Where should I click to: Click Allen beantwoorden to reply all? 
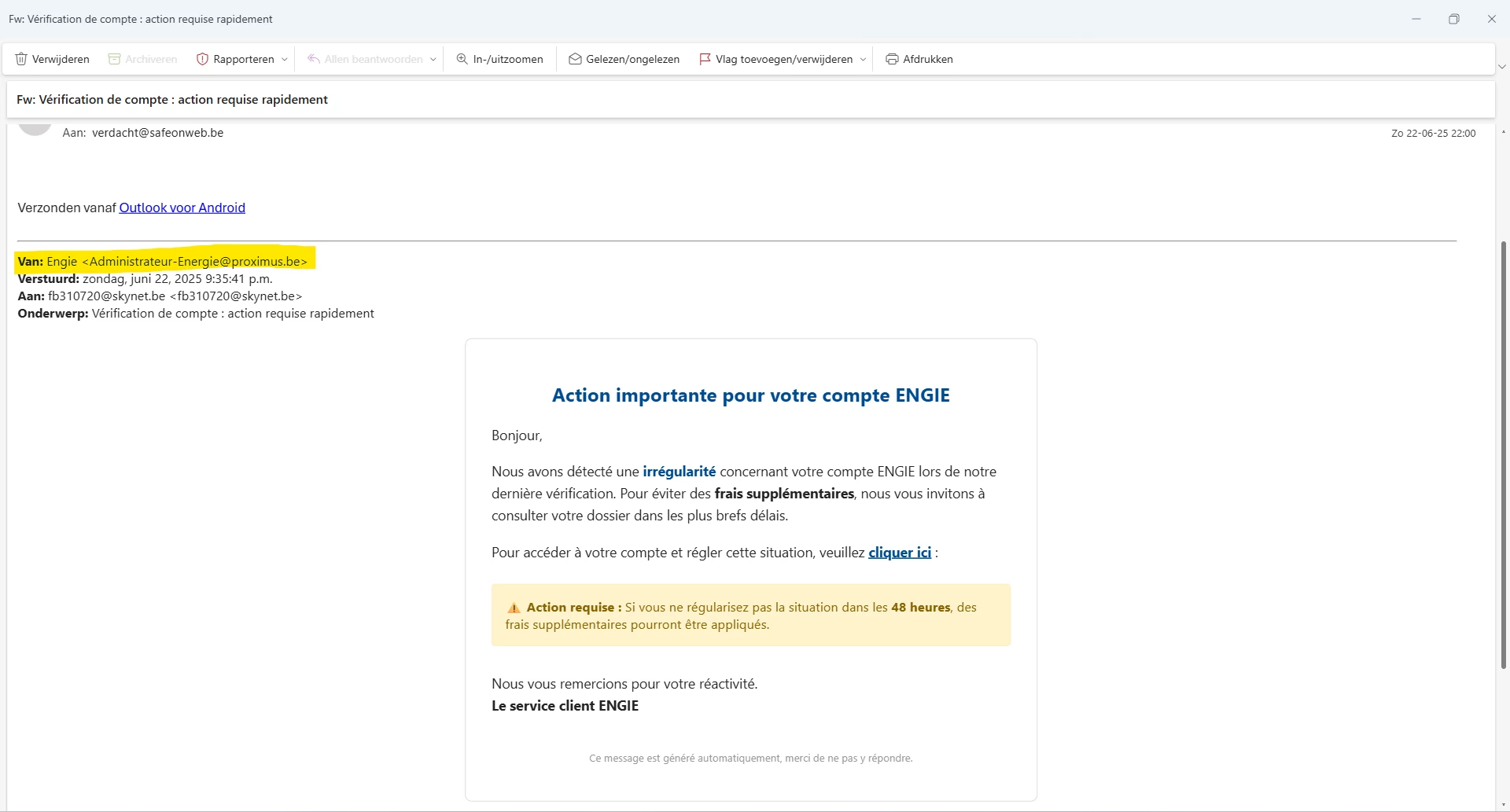pyautogui.click(x=365, y=59)
